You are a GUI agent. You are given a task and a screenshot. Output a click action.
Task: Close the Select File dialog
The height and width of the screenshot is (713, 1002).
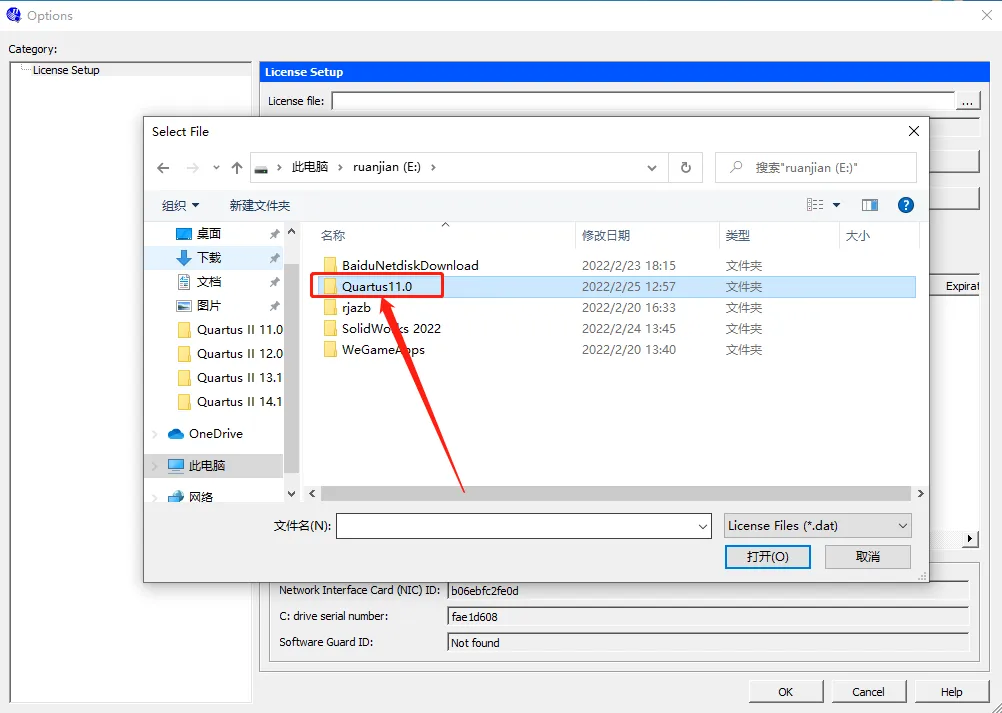coord(914,131)
